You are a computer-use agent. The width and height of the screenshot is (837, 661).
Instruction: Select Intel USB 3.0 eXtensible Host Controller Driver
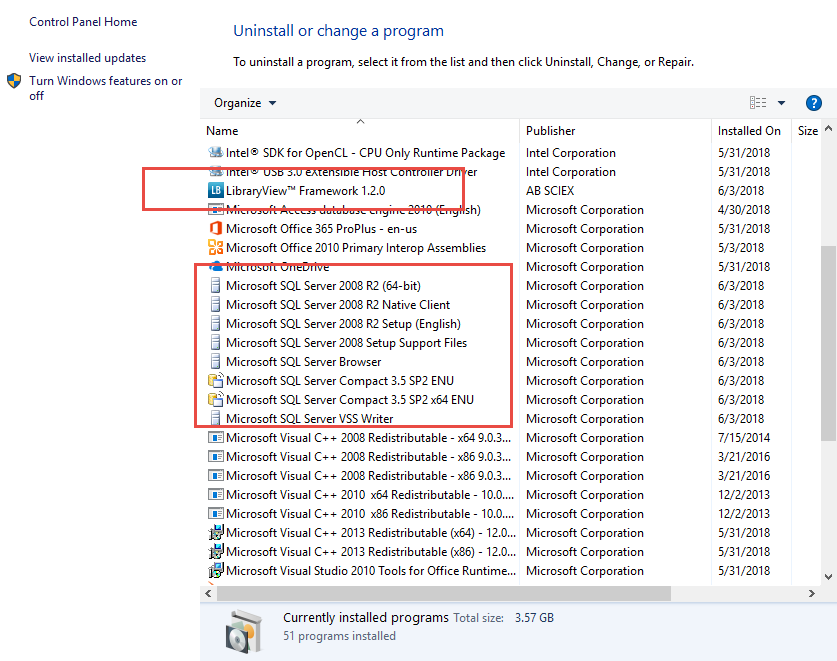pos(351,172)
